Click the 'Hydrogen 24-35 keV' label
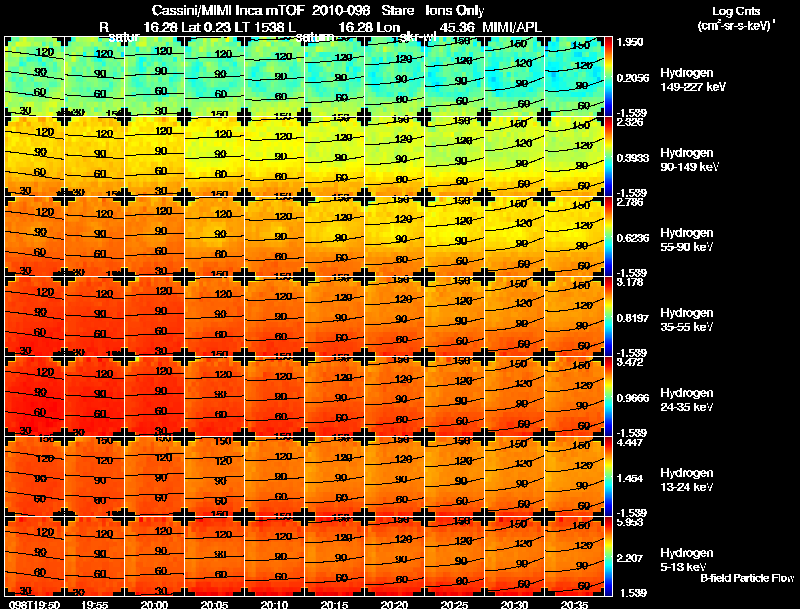The height and width of the screenshot is (609, 800). [687, 400]
